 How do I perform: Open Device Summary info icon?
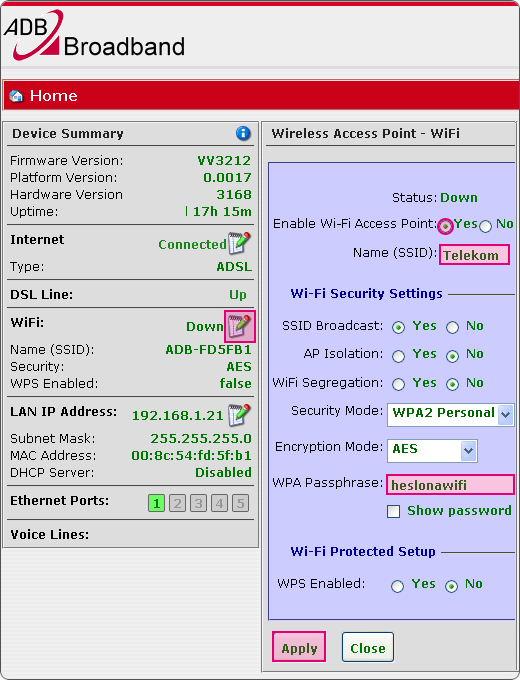[243, 133]
